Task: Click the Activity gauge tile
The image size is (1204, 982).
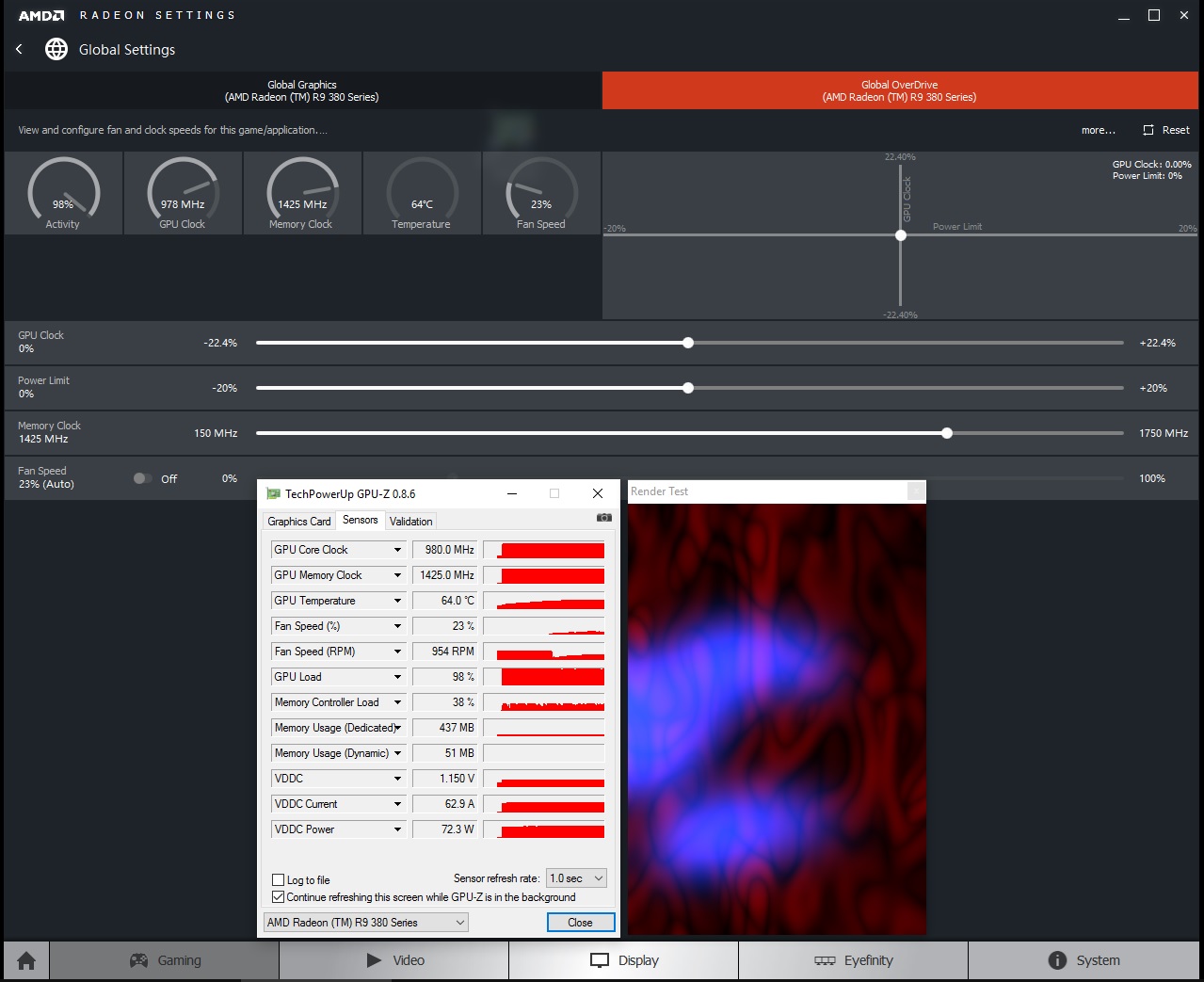Action: tap(63, 193)
